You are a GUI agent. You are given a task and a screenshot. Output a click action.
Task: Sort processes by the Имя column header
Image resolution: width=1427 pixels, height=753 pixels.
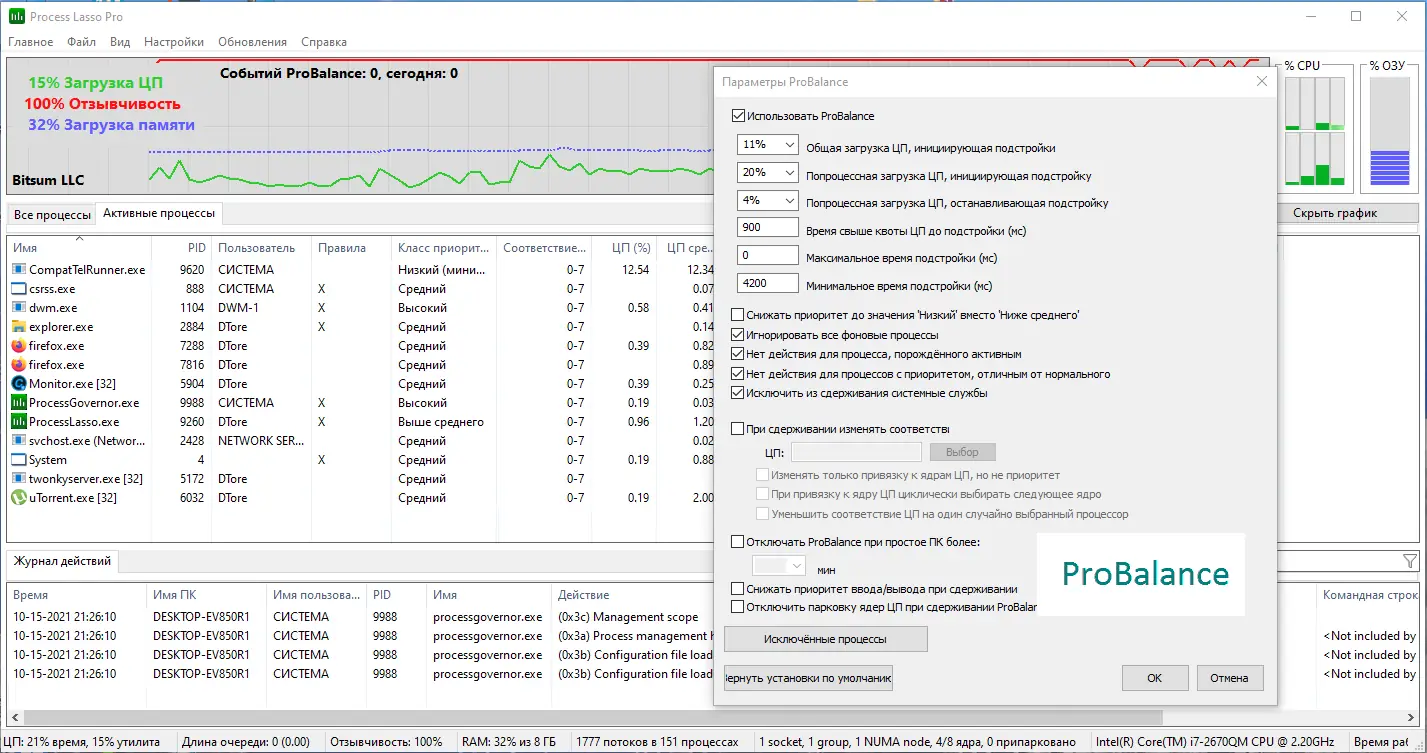tap(79, 248)
